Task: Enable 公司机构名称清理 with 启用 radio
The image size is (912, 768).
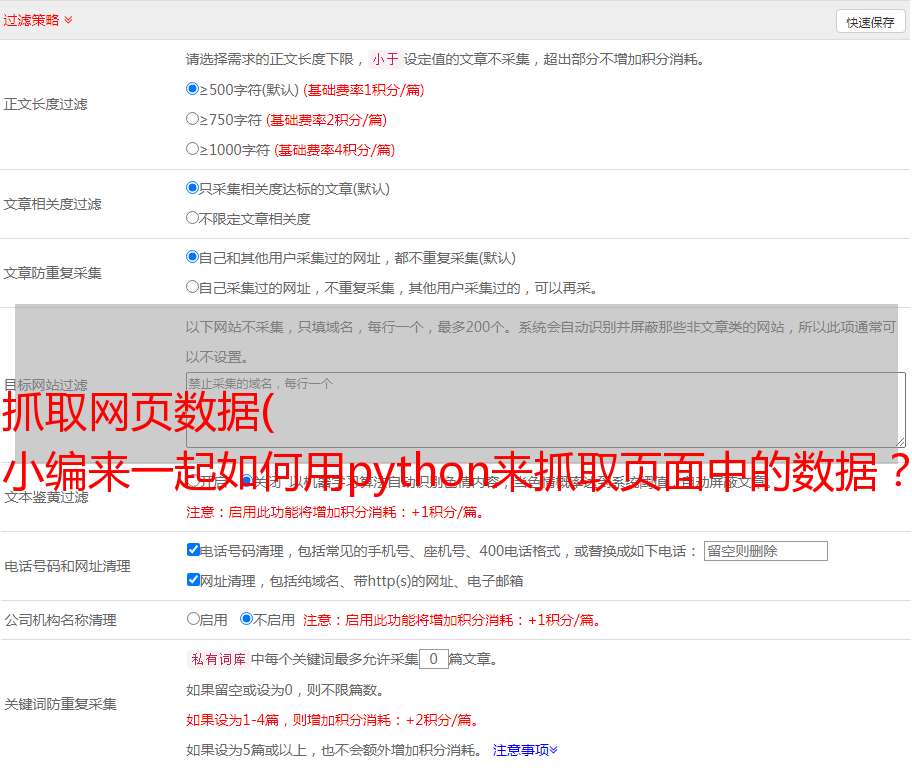Action: [193, 619]
